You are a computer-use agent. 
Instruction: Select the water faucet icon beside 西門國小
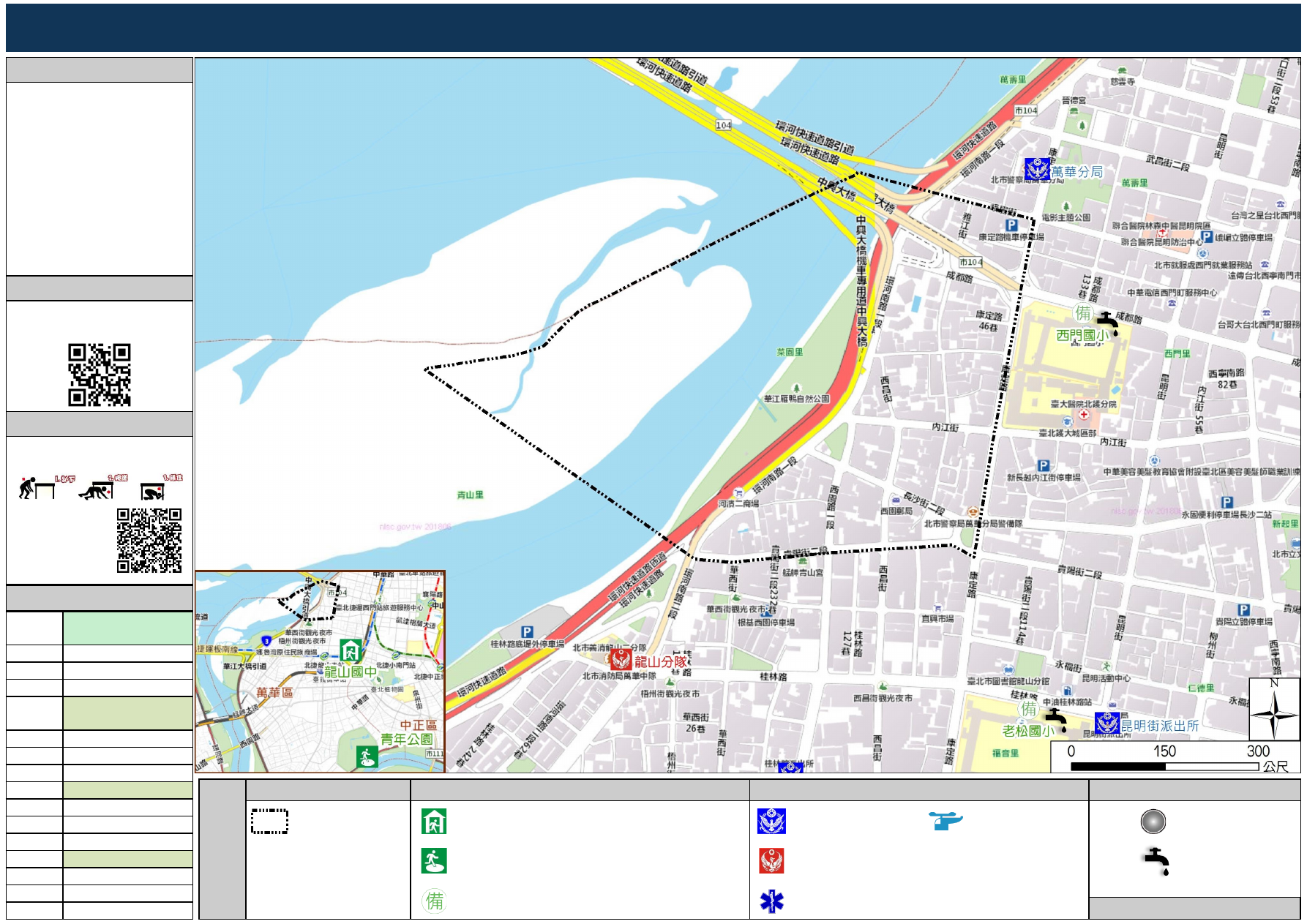click(1108, 323)
